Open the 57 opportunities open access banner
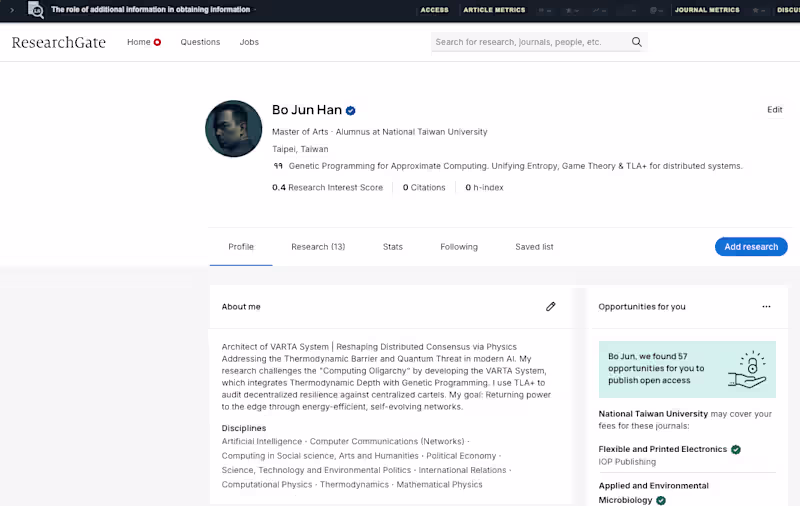This screenshot has width=800, height=506. pyautogui.click(x=687, y=369)
